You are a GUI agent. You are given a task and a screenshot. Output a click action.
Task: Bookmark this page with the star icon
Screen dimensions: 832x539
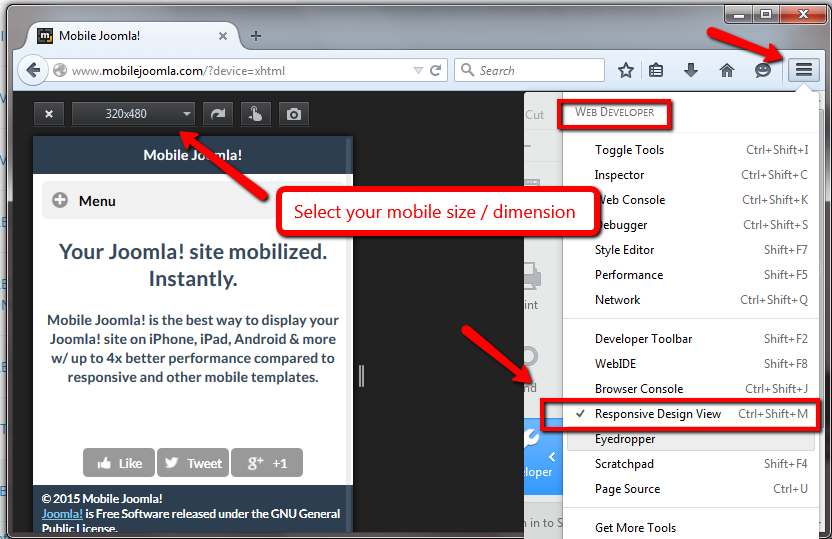coord(626,70)
